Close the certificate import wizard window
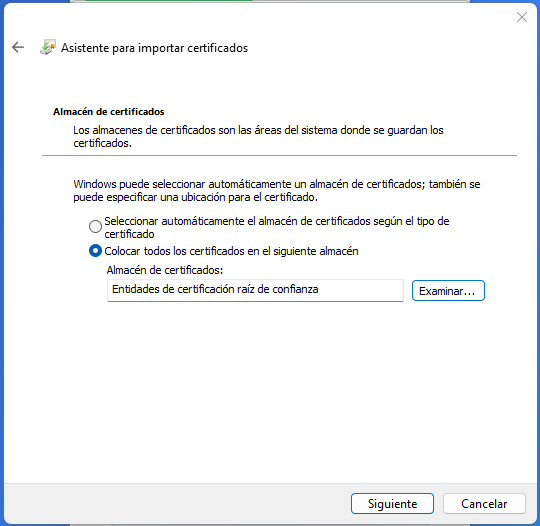Screen dimensions: 540x526 point(522,17)
